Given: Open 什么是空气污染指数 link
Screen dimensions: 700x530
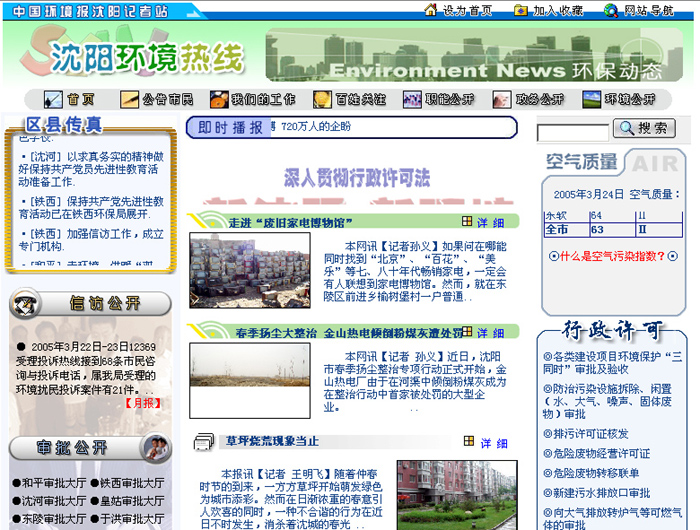Looking at the screenshot, I should [613, 256].
